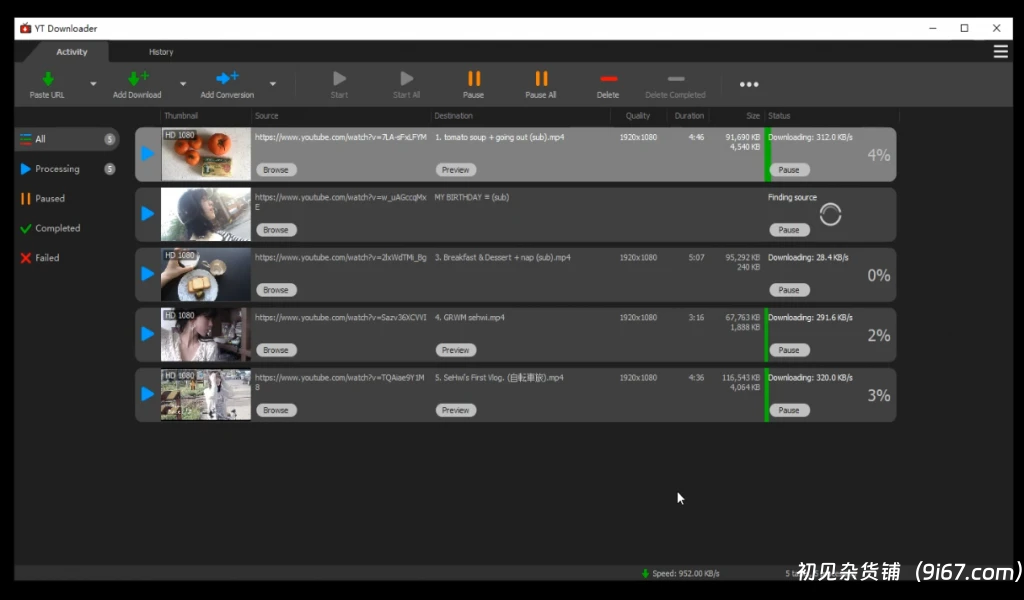1024x600 pixels.
Task: Click the Add Download icon
Action: point(137,78)
